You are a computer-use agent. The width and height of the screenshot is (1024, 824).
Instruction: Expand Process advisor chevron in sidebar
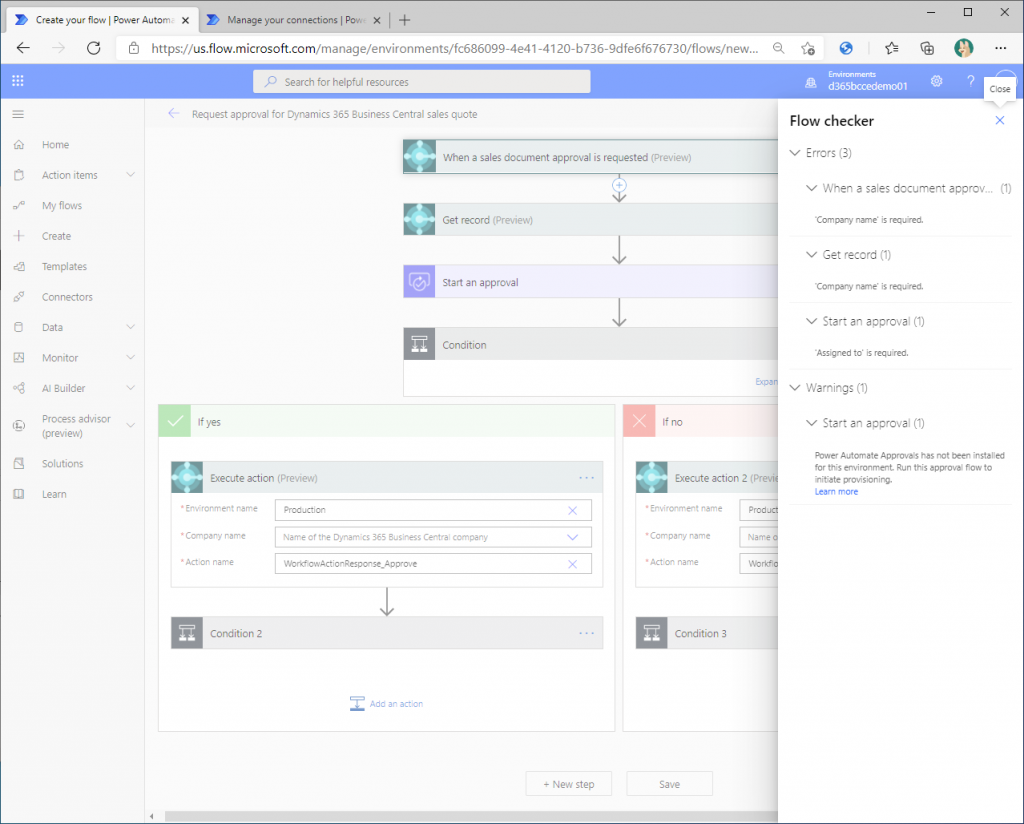pos(131,425)
